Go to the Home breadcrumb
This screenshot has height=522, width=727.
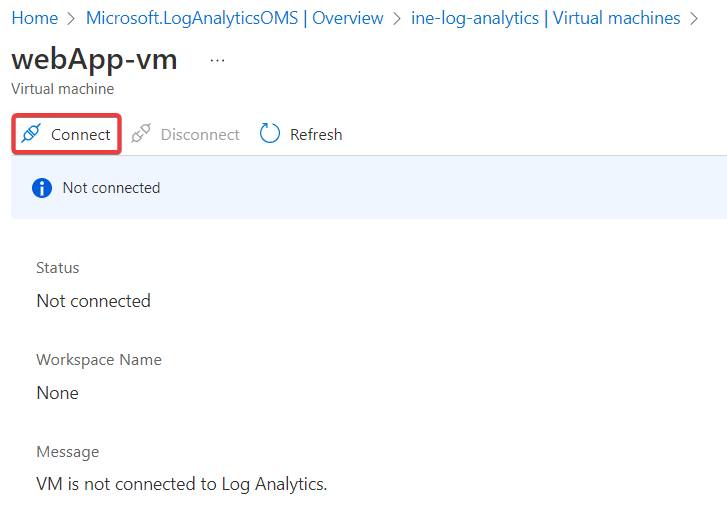click(34, 18)
